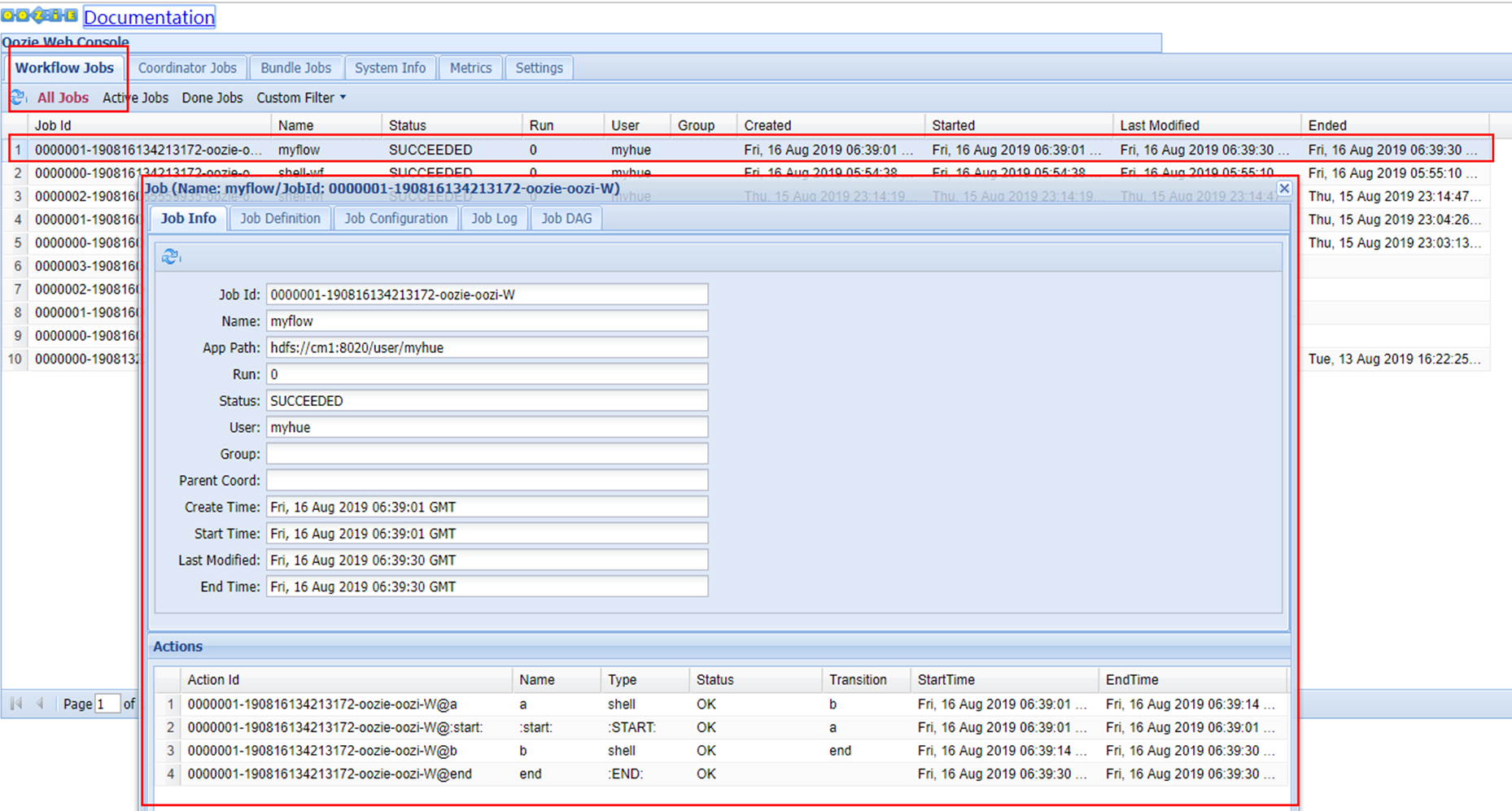The height and width of the screenshot is (811, 1512).
Task: Close the myflow job dialog
Action: point(1284,189)
